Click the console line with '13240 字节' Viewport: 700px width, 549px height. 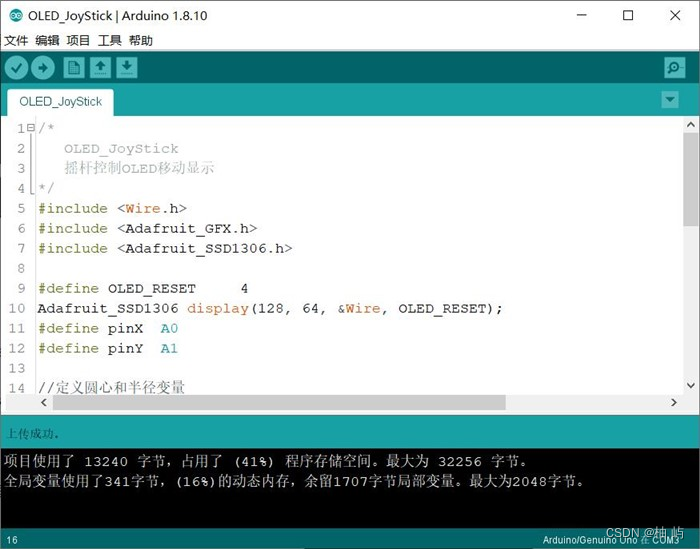click(x=266, y=461)
